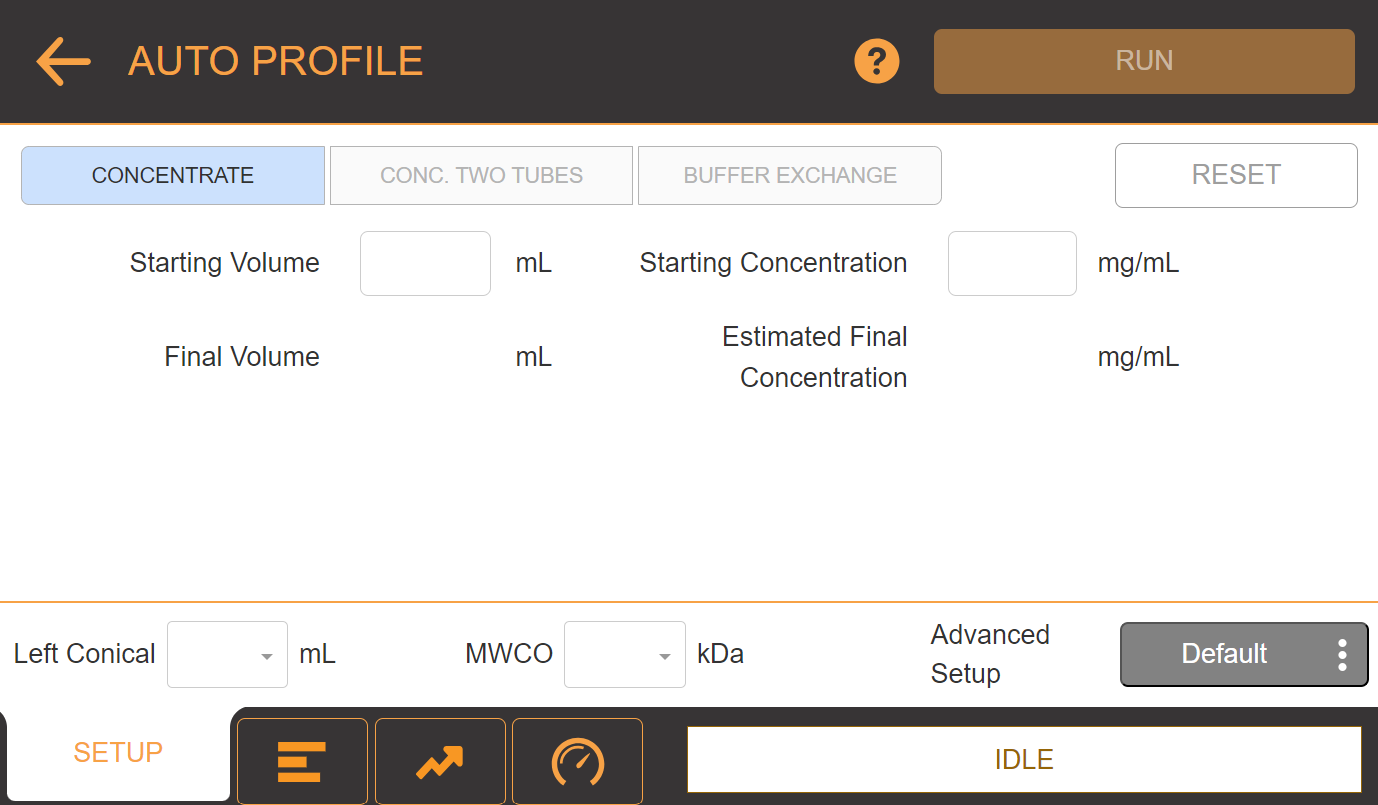
Task: Select the CONCENTRATE mode
Action: (x=172, y=175)
